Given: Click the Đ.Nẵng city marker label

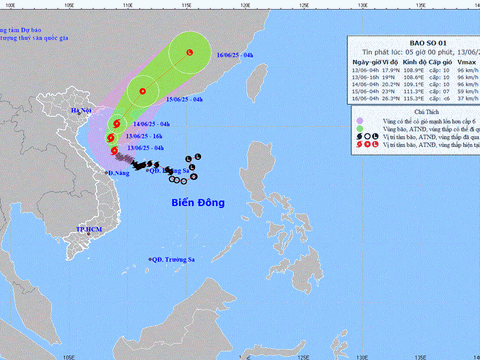Looking at the screenshot, I should tap(119, 173).
